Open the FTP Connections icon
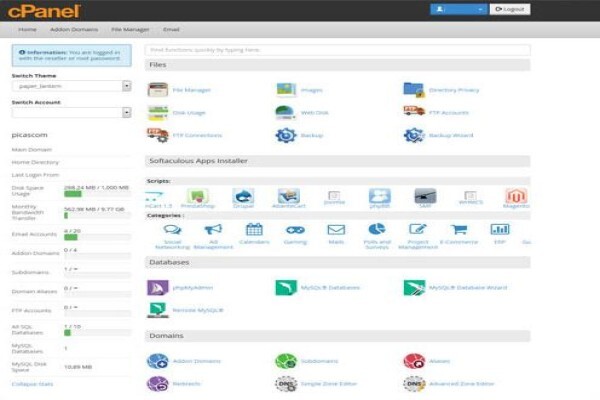The height and width of the screenshot is (400, 600). [158, 135]
